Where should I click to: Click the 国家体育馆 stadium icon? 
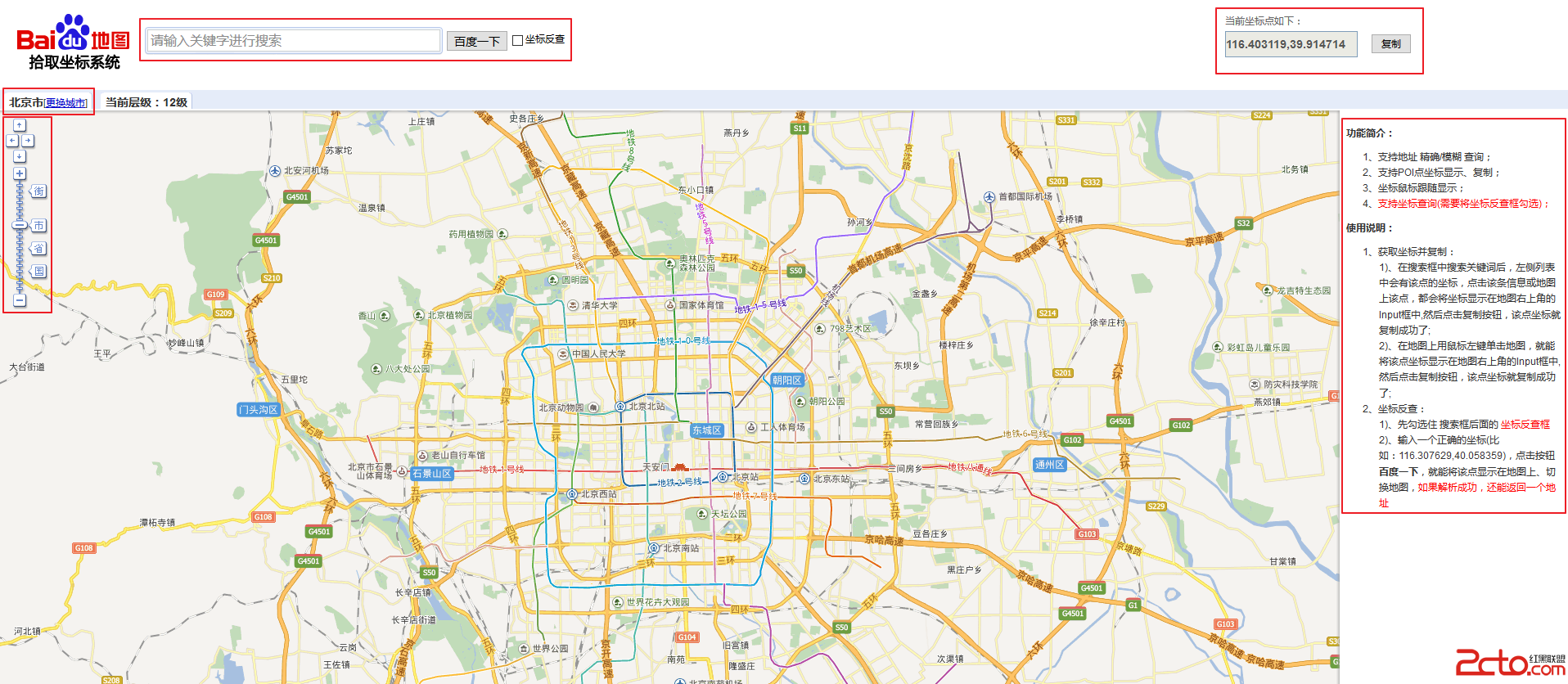(x=670, y=305)
